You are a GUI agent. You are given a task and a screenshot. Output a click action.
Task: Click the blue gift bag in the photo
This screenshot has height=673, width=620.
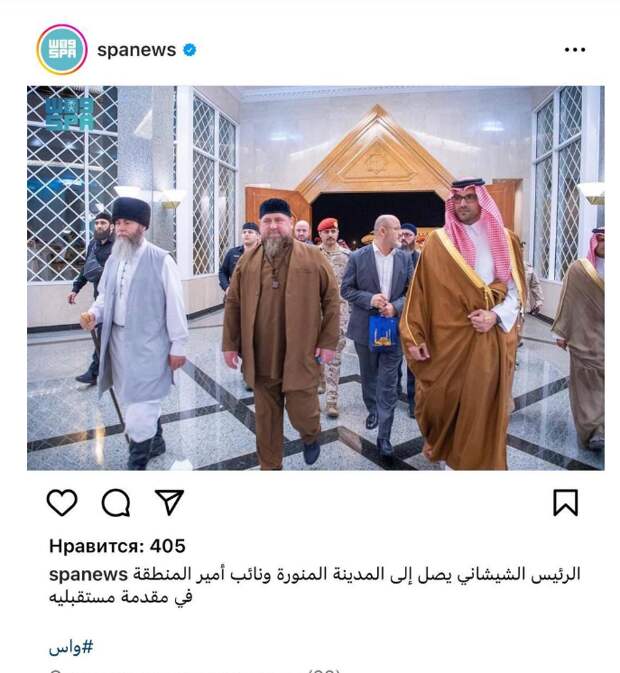pos(383,332)
